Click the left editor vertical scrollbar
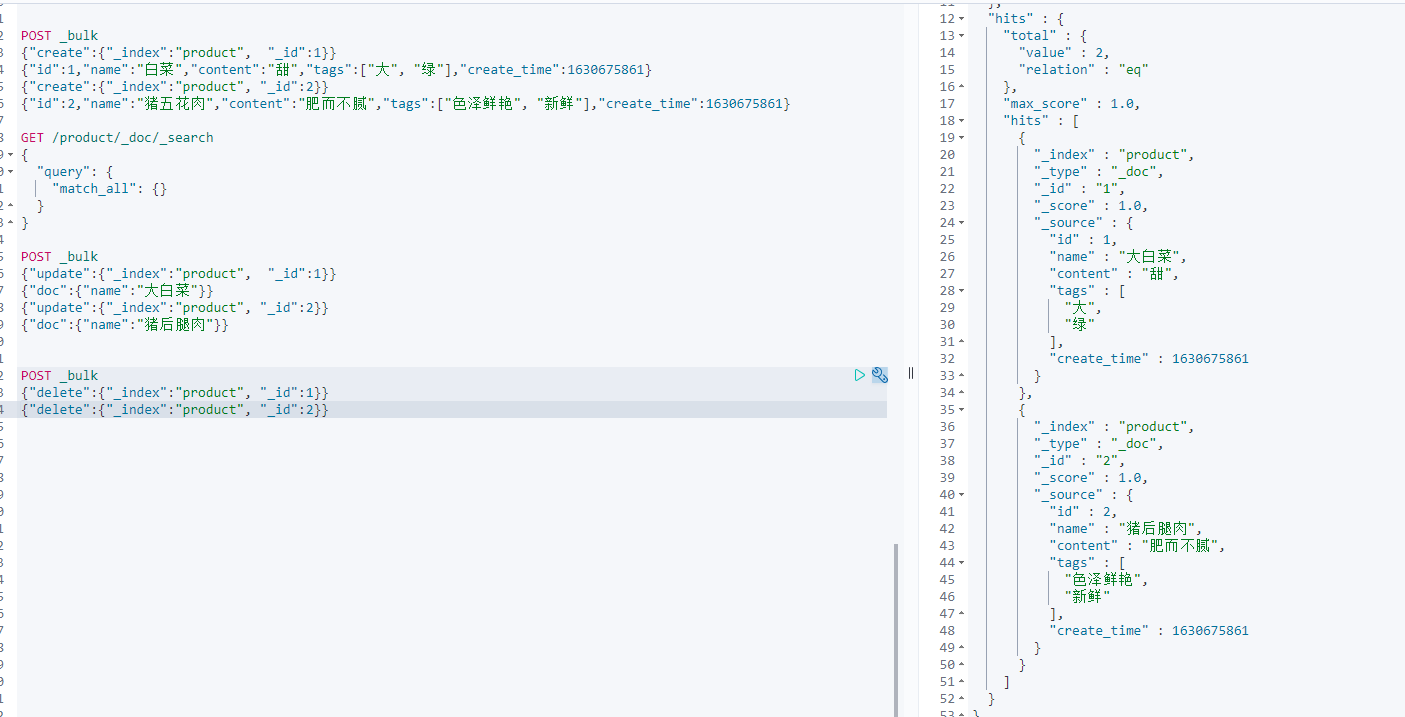The width and height of the screenshot is (1405, 717). pyautogui.click(x=895, y=630)
